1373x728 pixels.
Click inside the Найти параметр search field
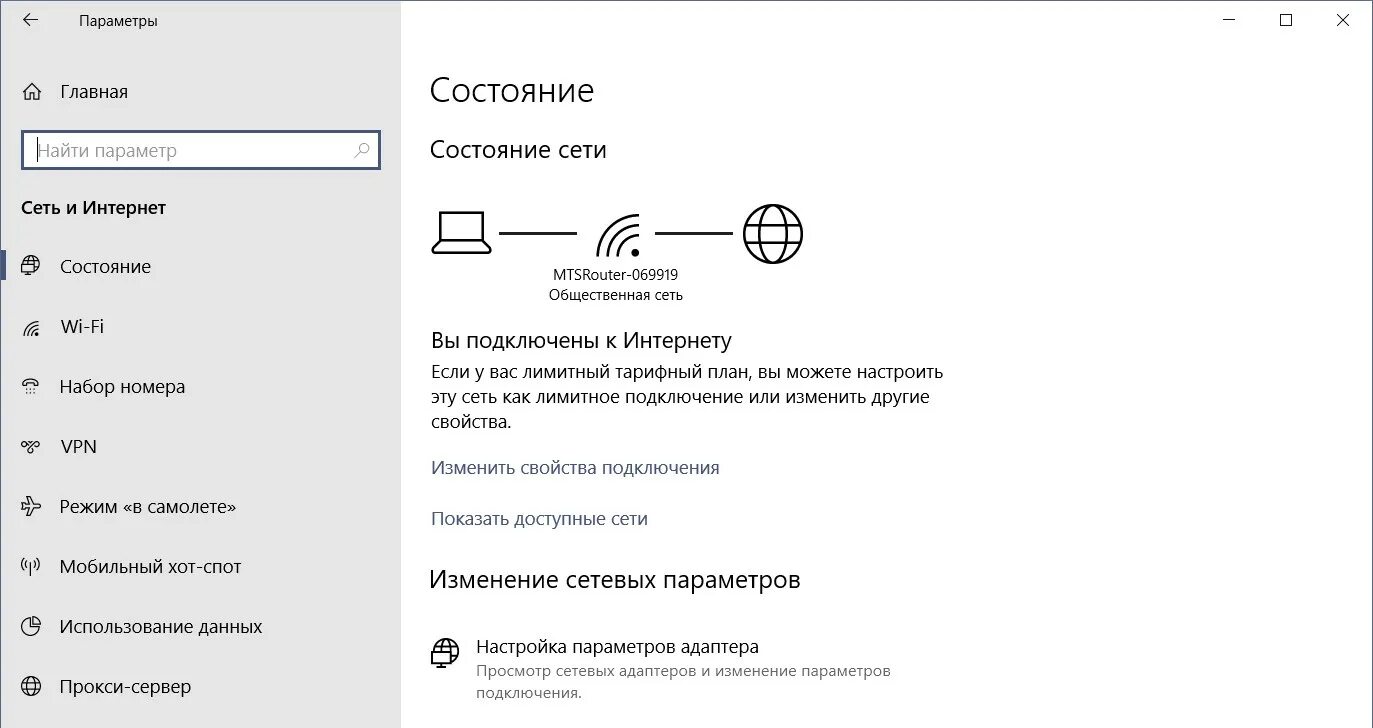[180, 150]
